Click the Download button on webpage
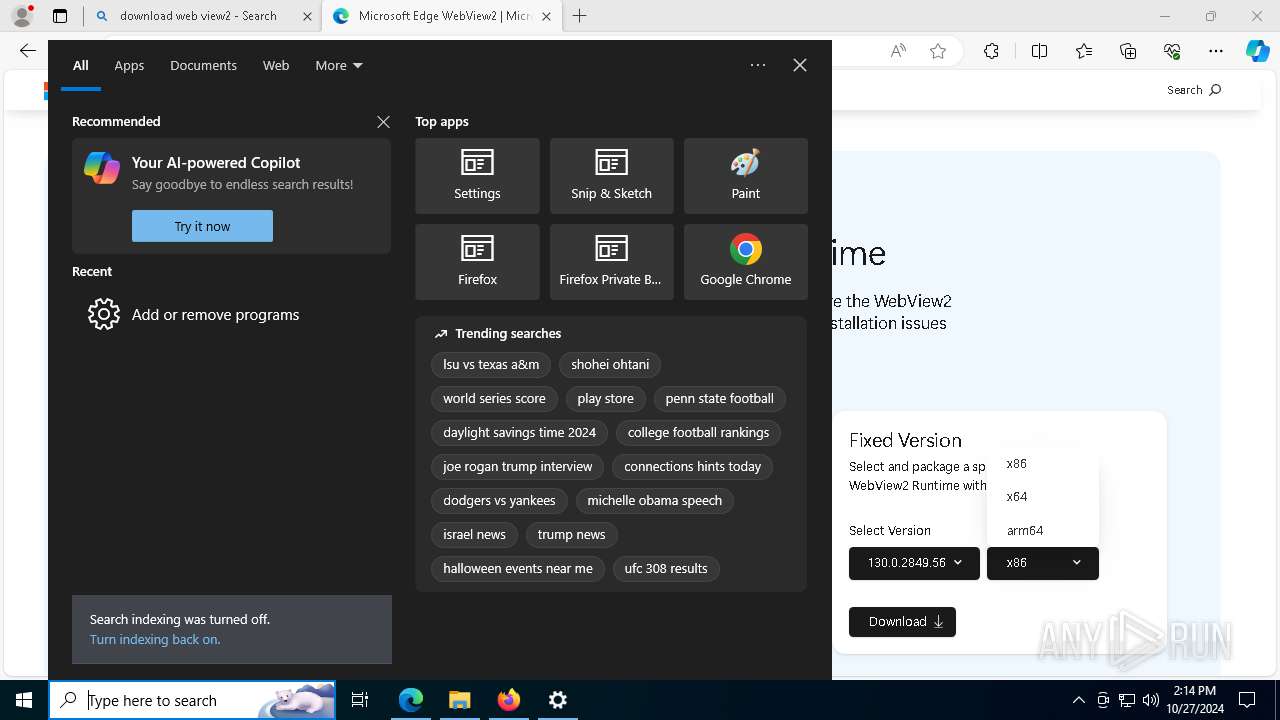 pos(902,621)
